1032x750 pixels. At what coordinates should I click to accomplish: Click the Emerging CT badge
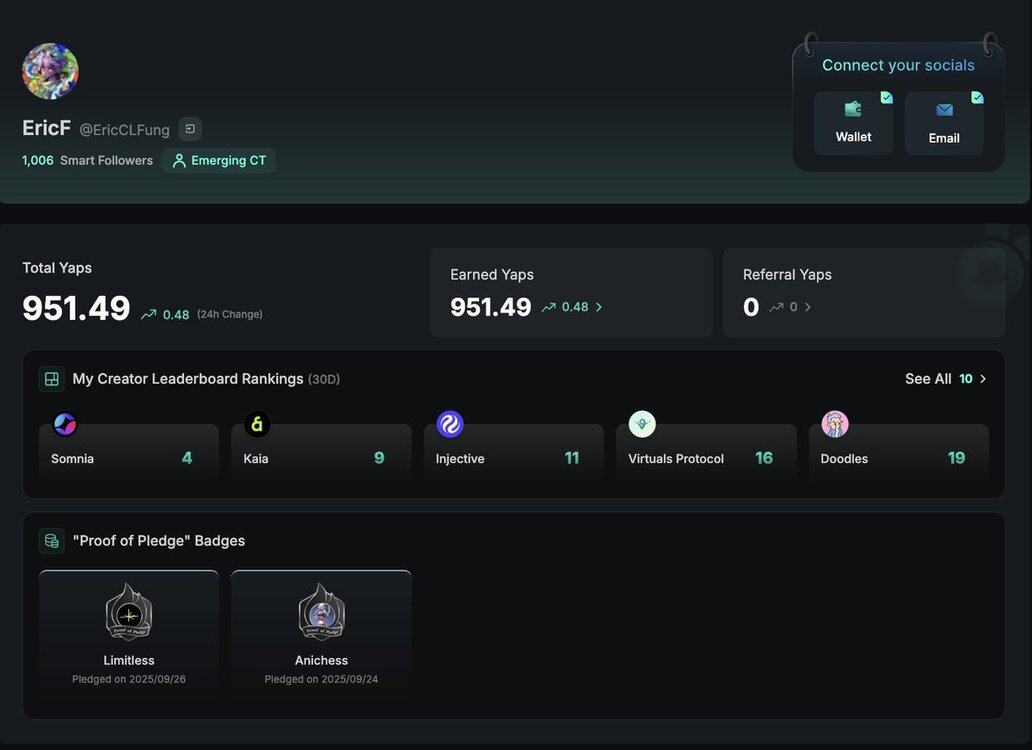click(x=219, y=160)
